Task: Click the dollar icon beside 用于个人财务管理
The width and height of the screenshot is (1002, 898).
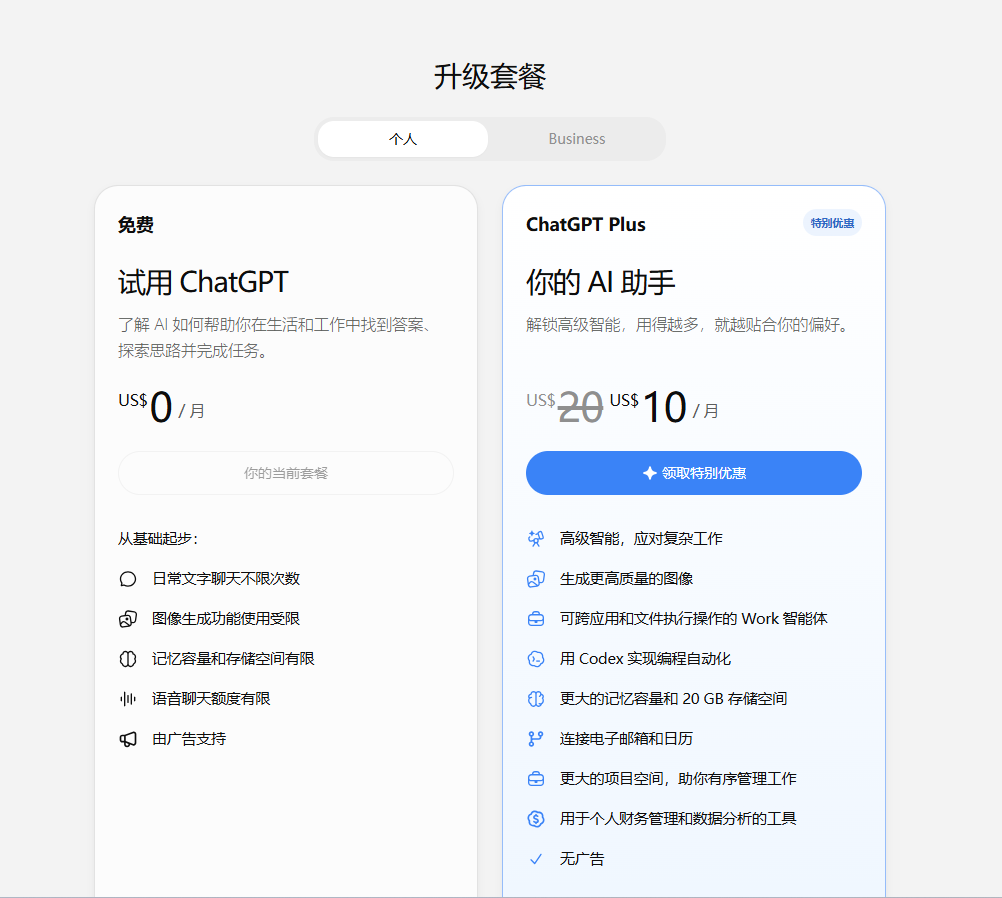Action: [536, 819]
